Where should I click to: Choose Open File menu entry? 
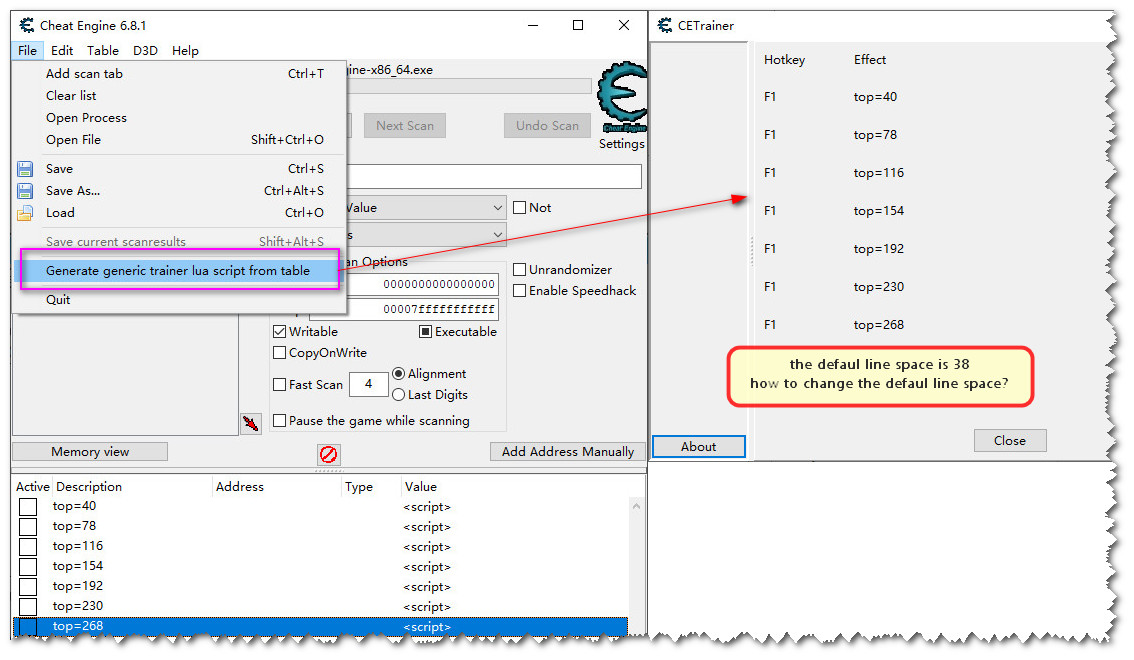(179, 140)
